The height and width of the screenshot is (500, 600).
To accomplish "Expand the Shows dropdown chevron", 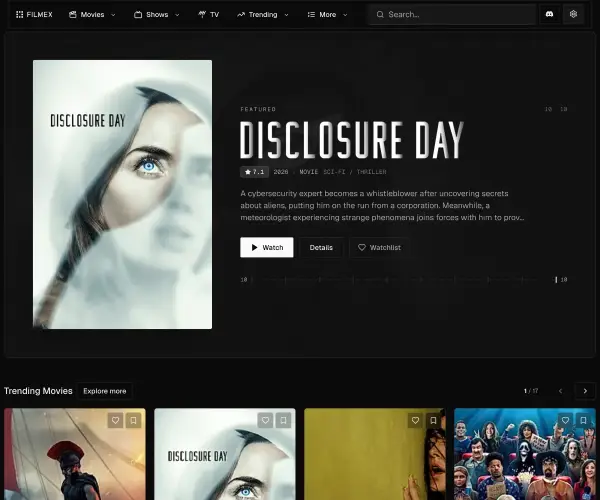I will (177, 15).
